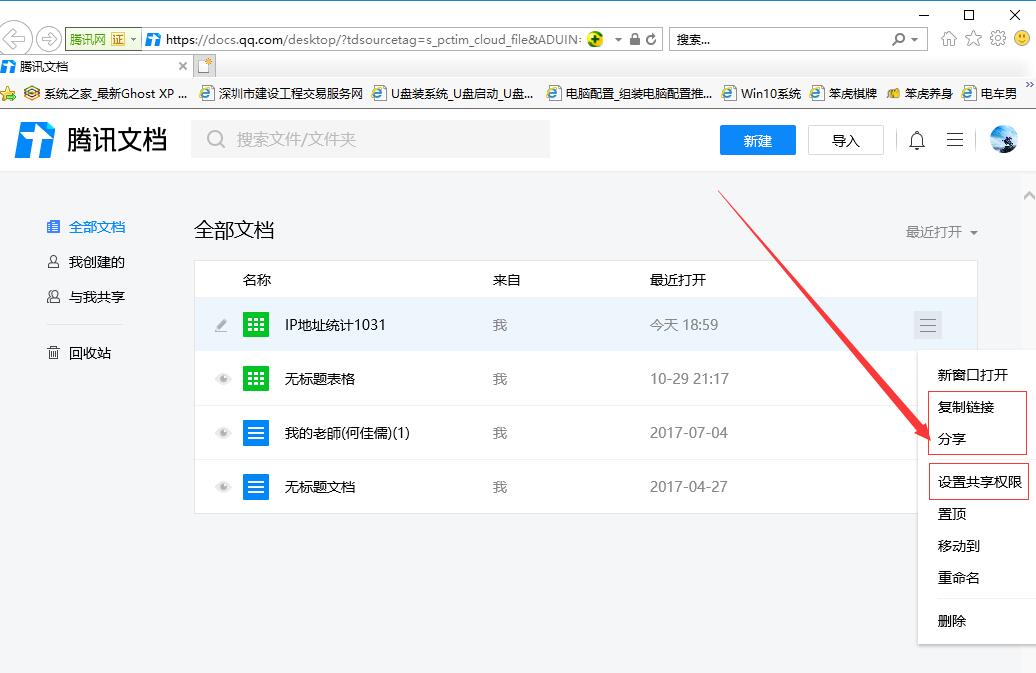Click the eye icon beside 我的老師(何佳儒)(1)

point(223,433)
